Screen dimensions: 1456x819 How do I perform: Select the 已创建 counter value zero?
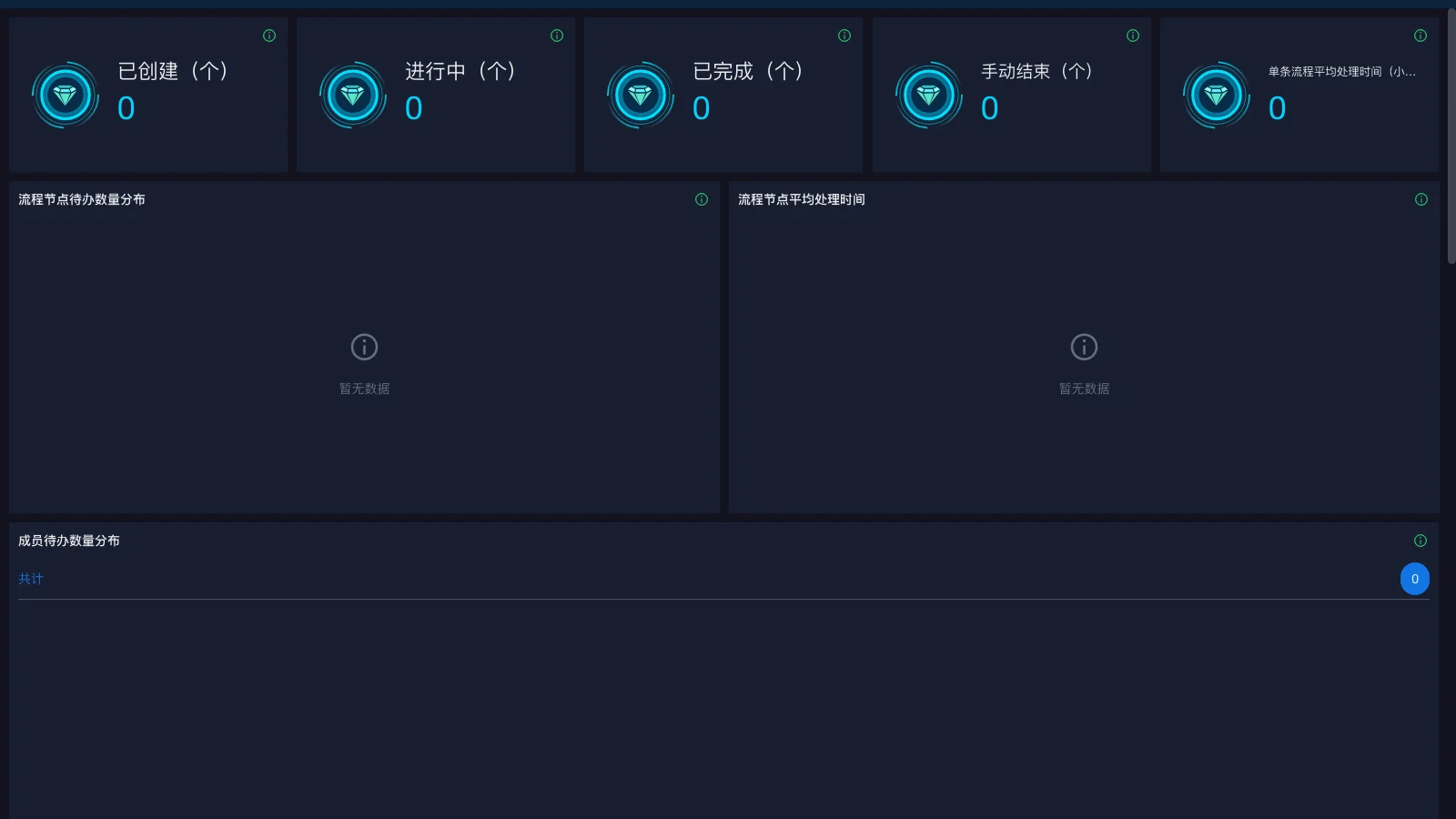(x=125, y=108)
